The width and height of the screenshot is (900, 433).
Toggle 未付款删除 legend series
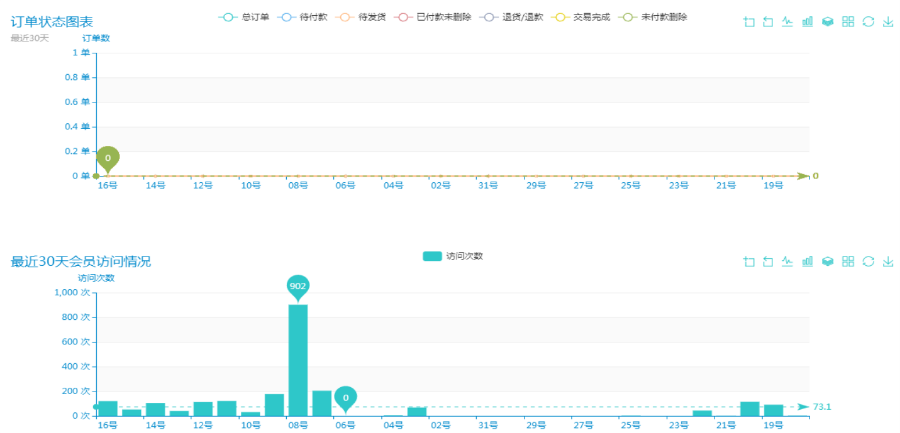pyautogui.click(x=653, y=17)
